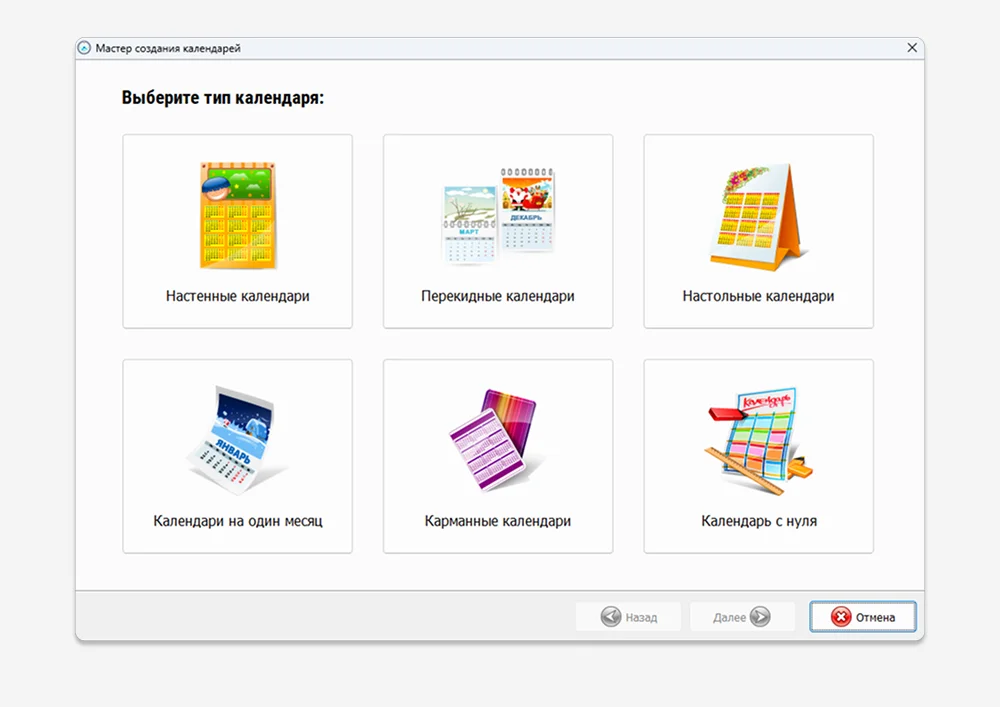
Task: Start from the 'Календарь с нуля' caption
Action: point(758,521)
